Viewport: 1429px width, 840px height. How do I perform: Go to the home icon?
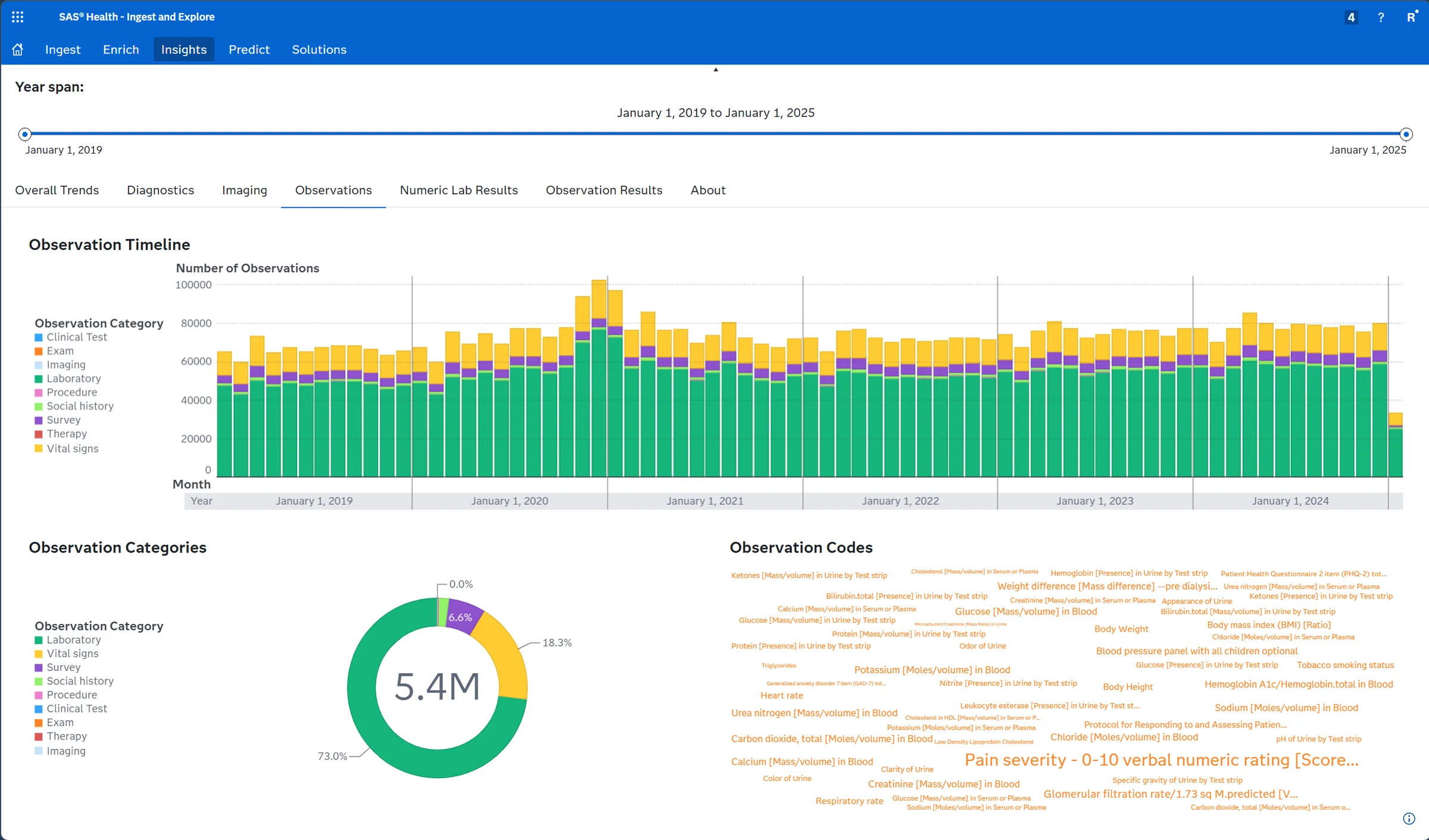point(18,49)
